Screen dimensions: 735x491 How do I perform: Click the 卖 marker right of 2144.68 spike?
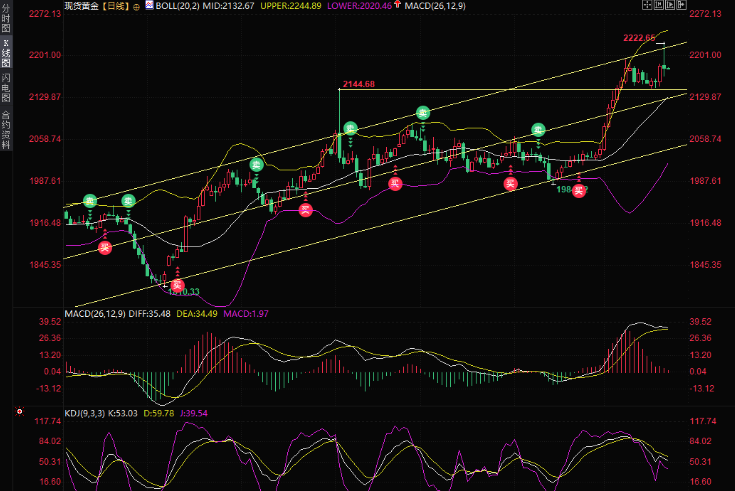coord(351,128)
